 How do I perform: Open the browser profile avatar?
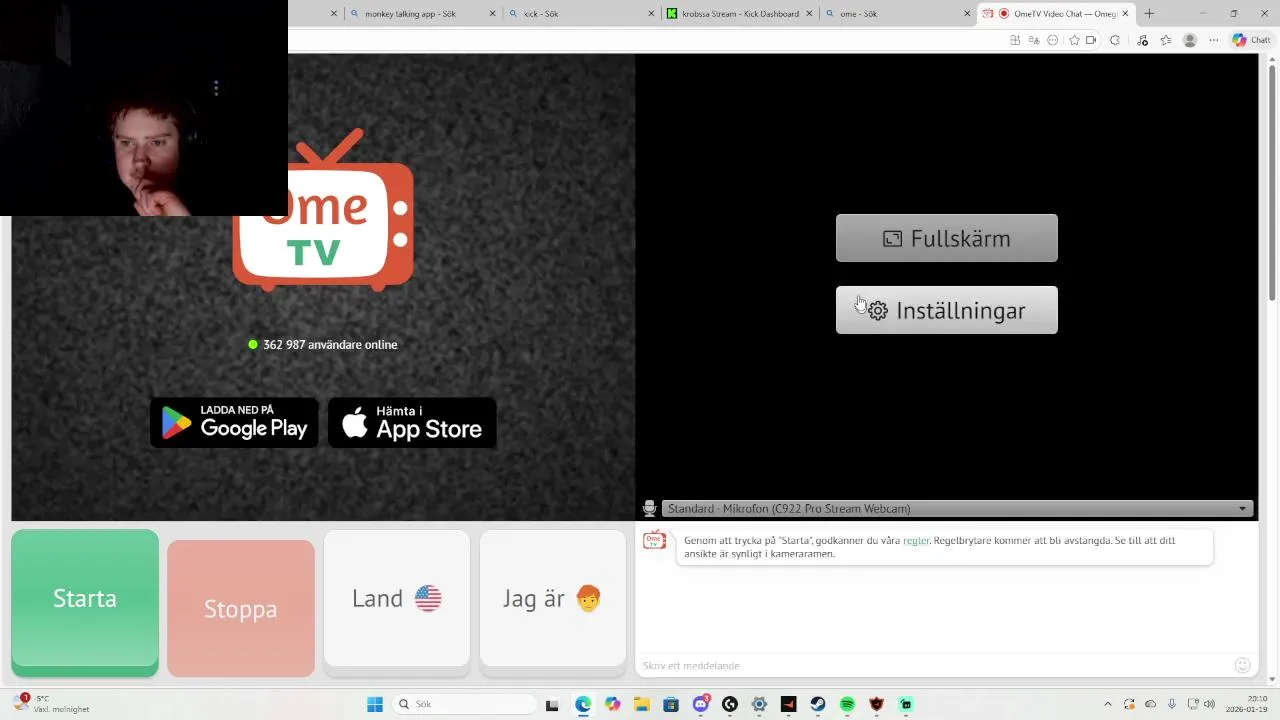[x=1190, y=40]
